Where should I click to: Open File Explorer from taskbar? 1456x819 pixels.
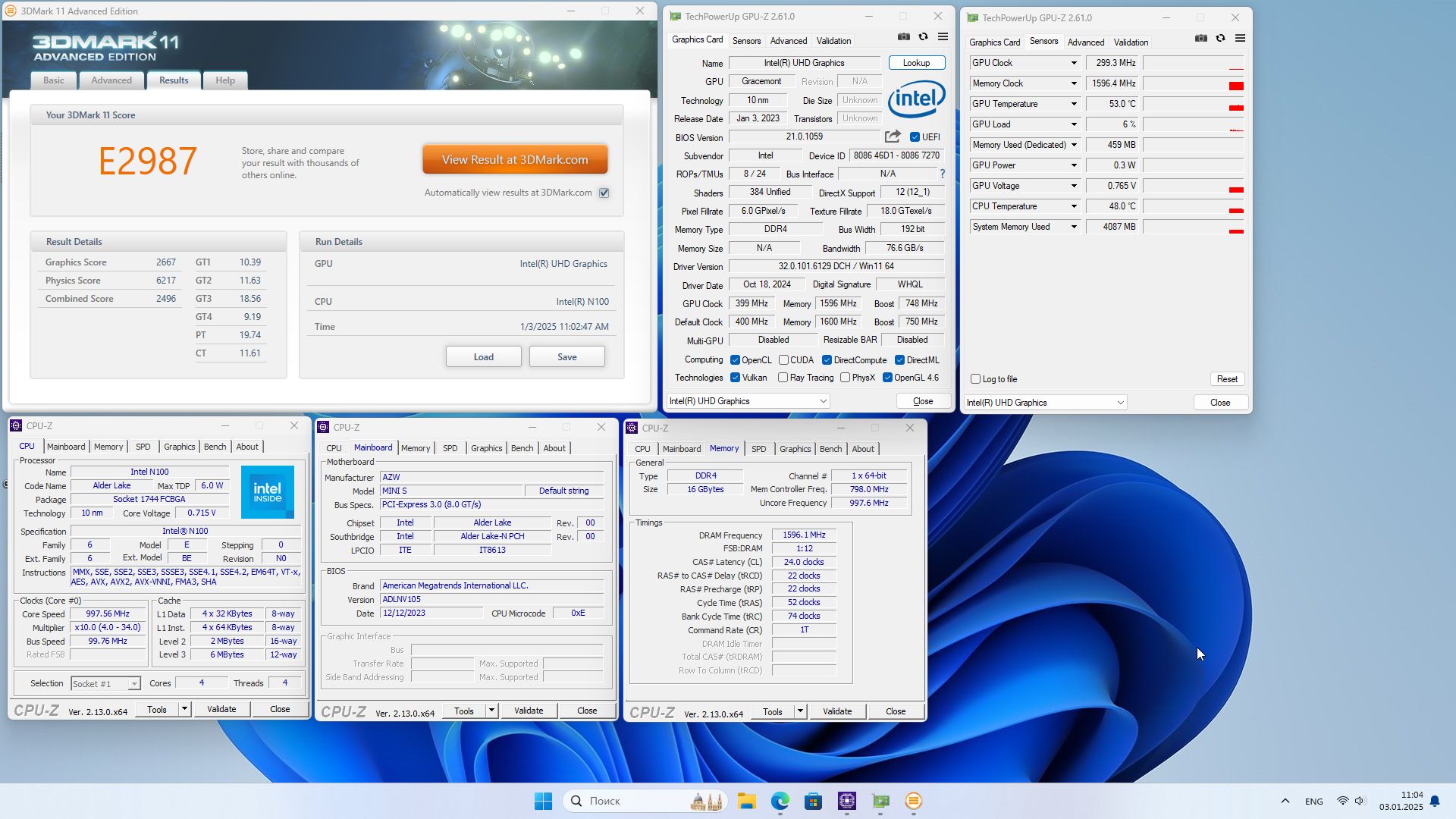[x=746, y=801]
